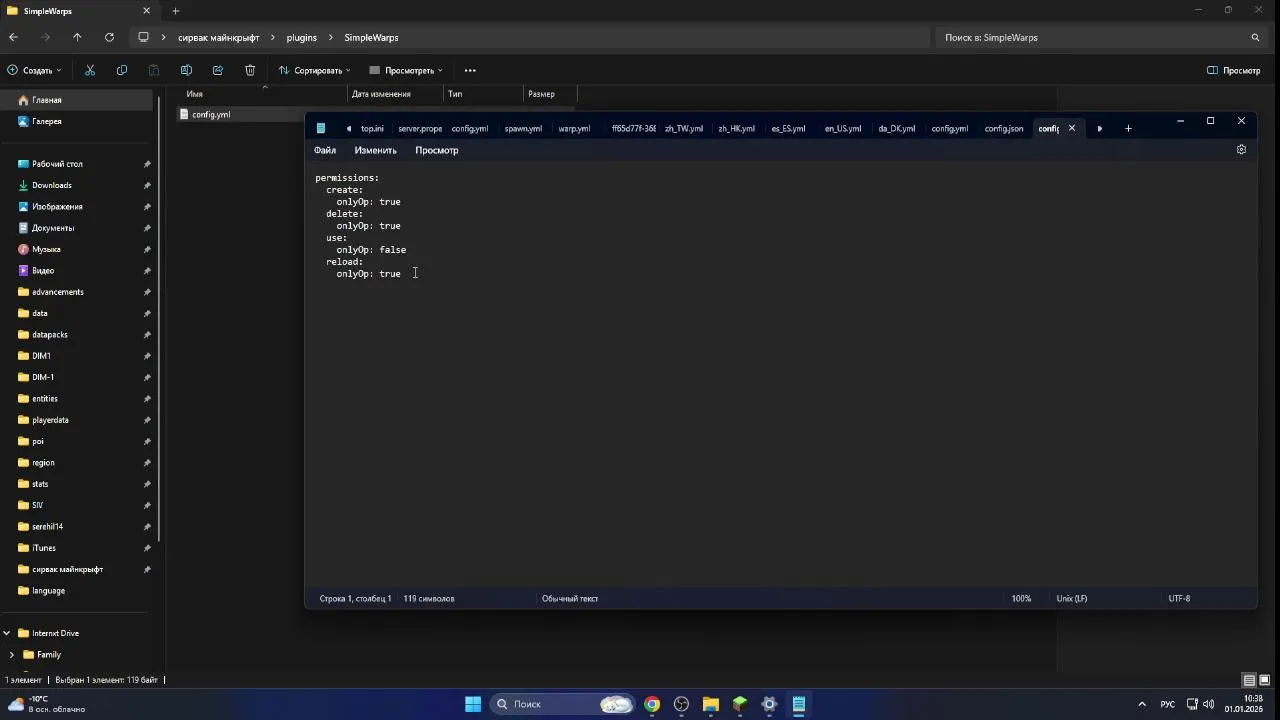Click search magnifier in Explorer search box
Screen dimensions: 1280x720
point(1255,37)
